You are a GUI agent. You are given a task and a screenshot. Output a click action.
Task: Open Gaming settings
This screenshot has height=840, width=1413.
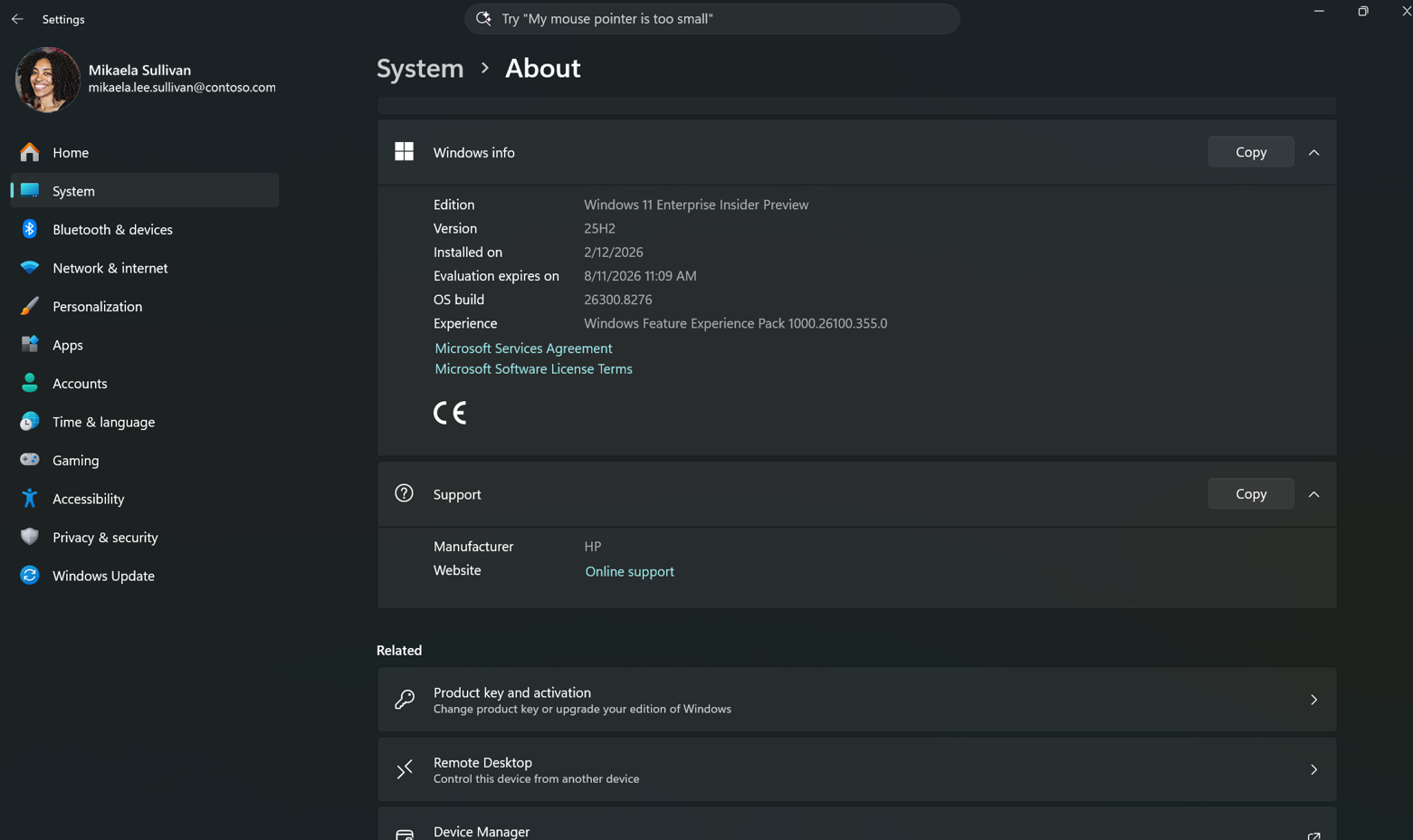point(145,460)
